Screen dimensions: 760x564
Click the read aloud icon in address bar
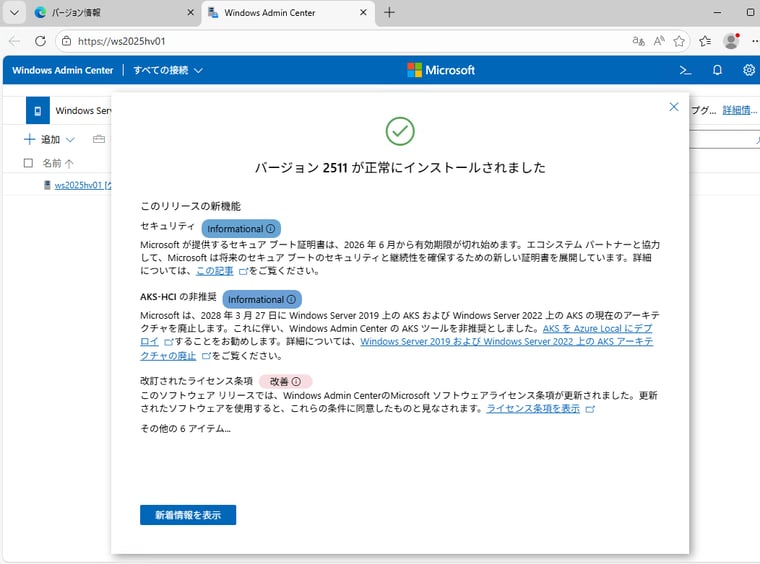(x=659, y=41)
